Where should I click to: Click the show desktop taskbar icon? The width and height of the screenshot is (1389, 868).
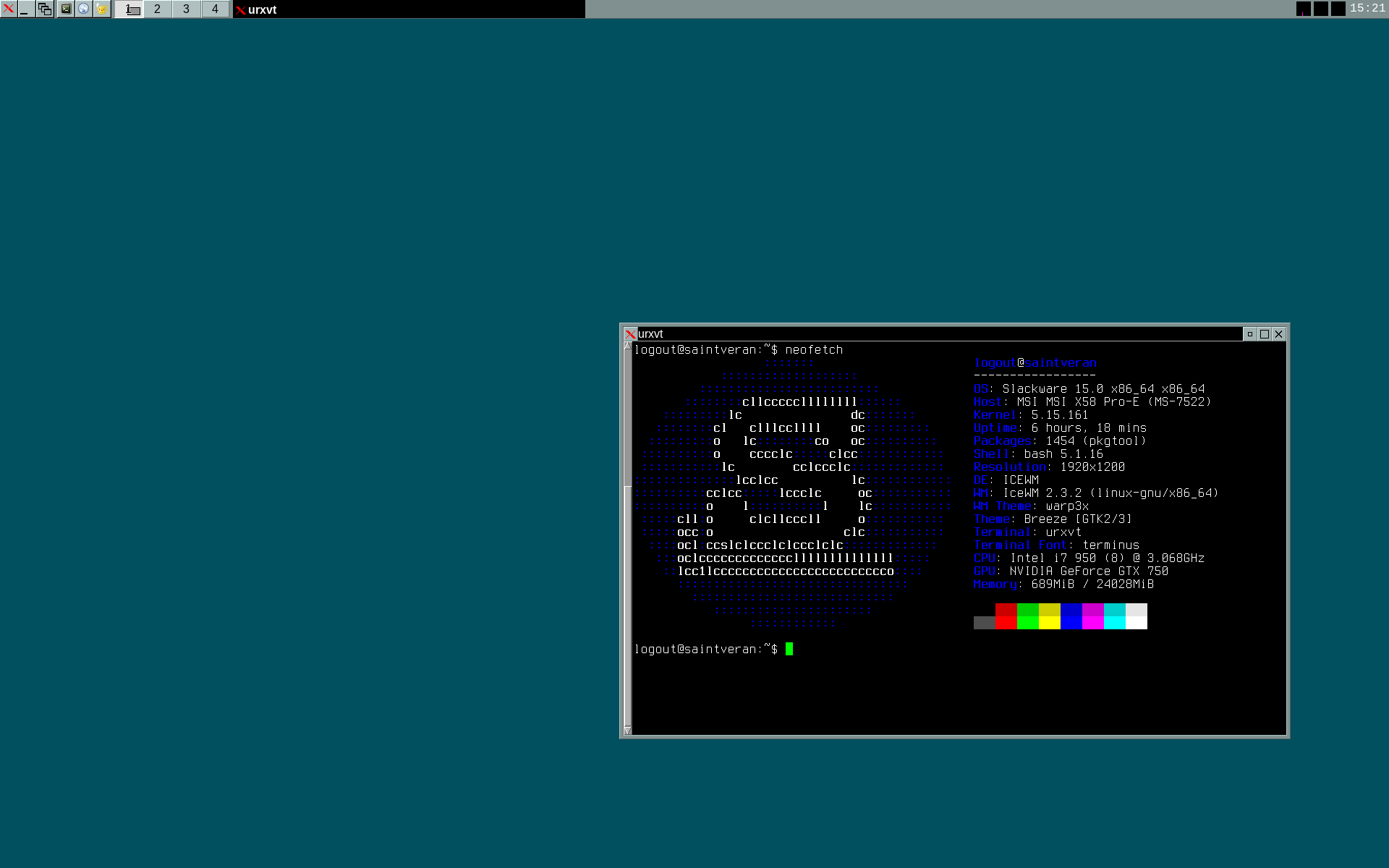(x=26, y=9)
